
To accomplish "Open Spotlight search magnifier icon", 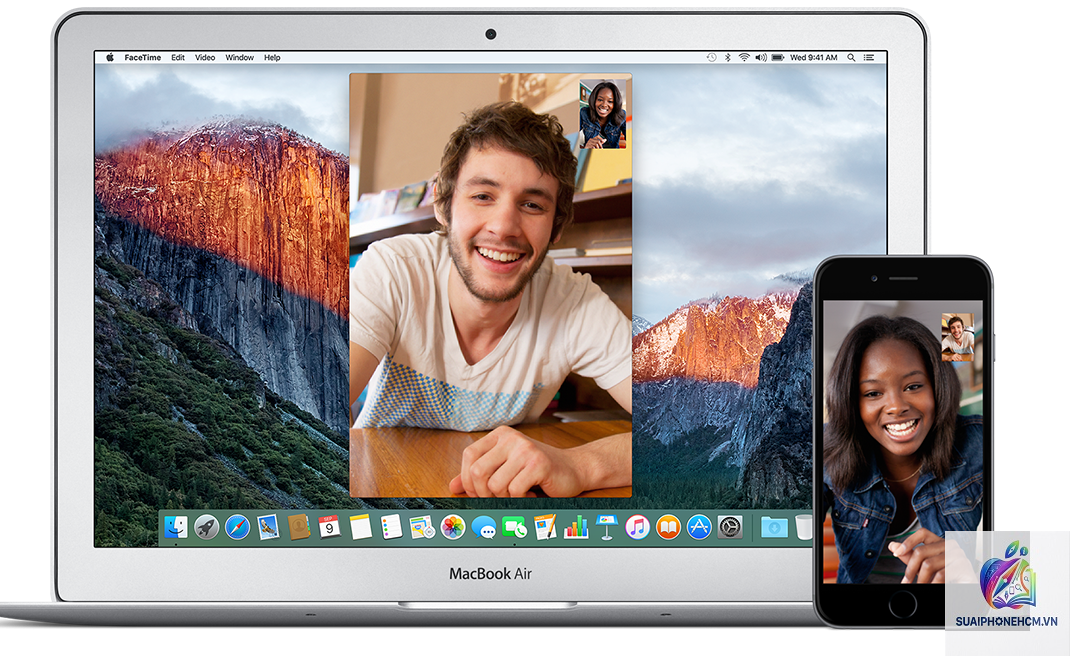I will pyautogui.click(x=852, y=57).
